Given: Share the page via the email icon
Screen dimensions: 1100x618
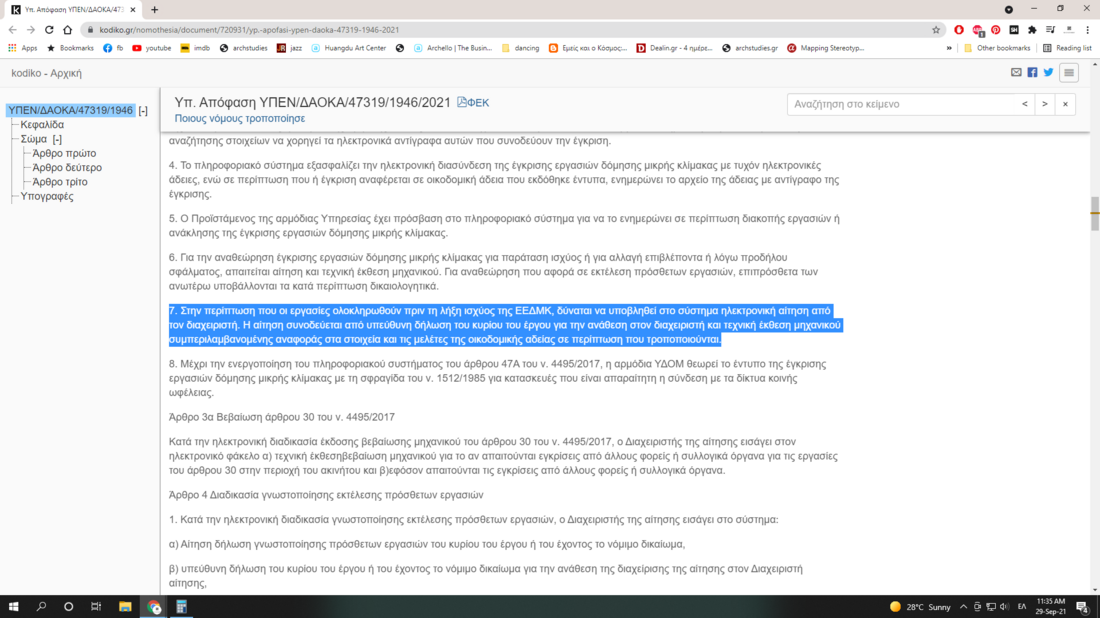Looking at the screenshot, I should [x=1016, y=73].
